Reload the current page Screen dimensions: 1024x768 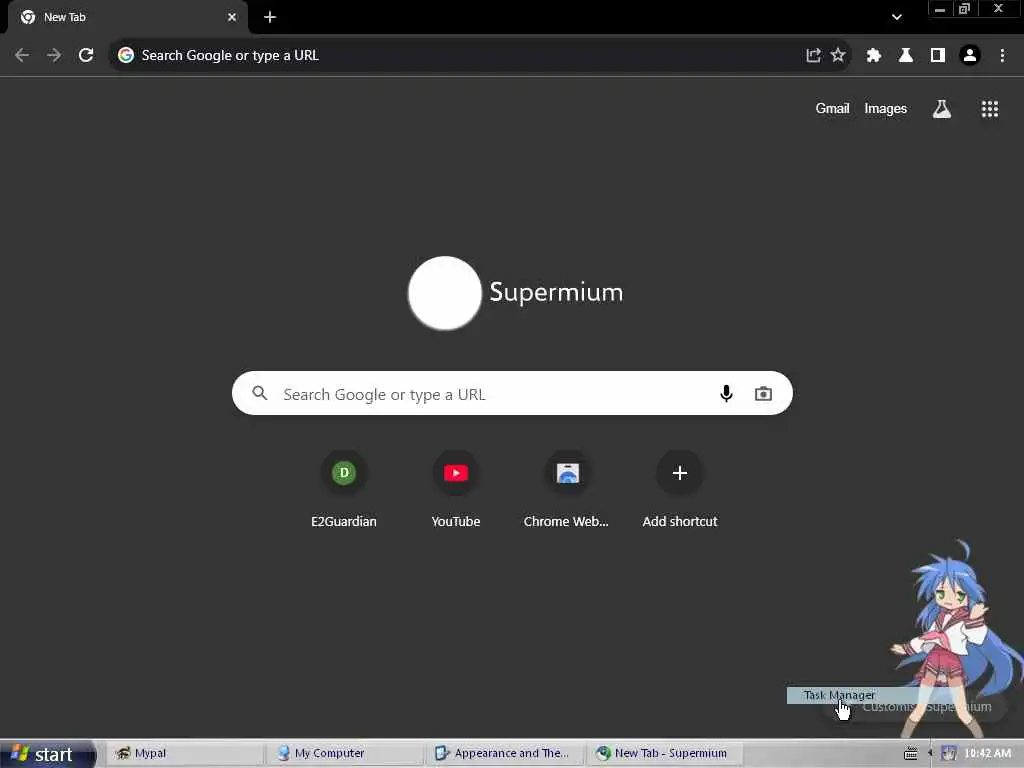pos(86,56)
